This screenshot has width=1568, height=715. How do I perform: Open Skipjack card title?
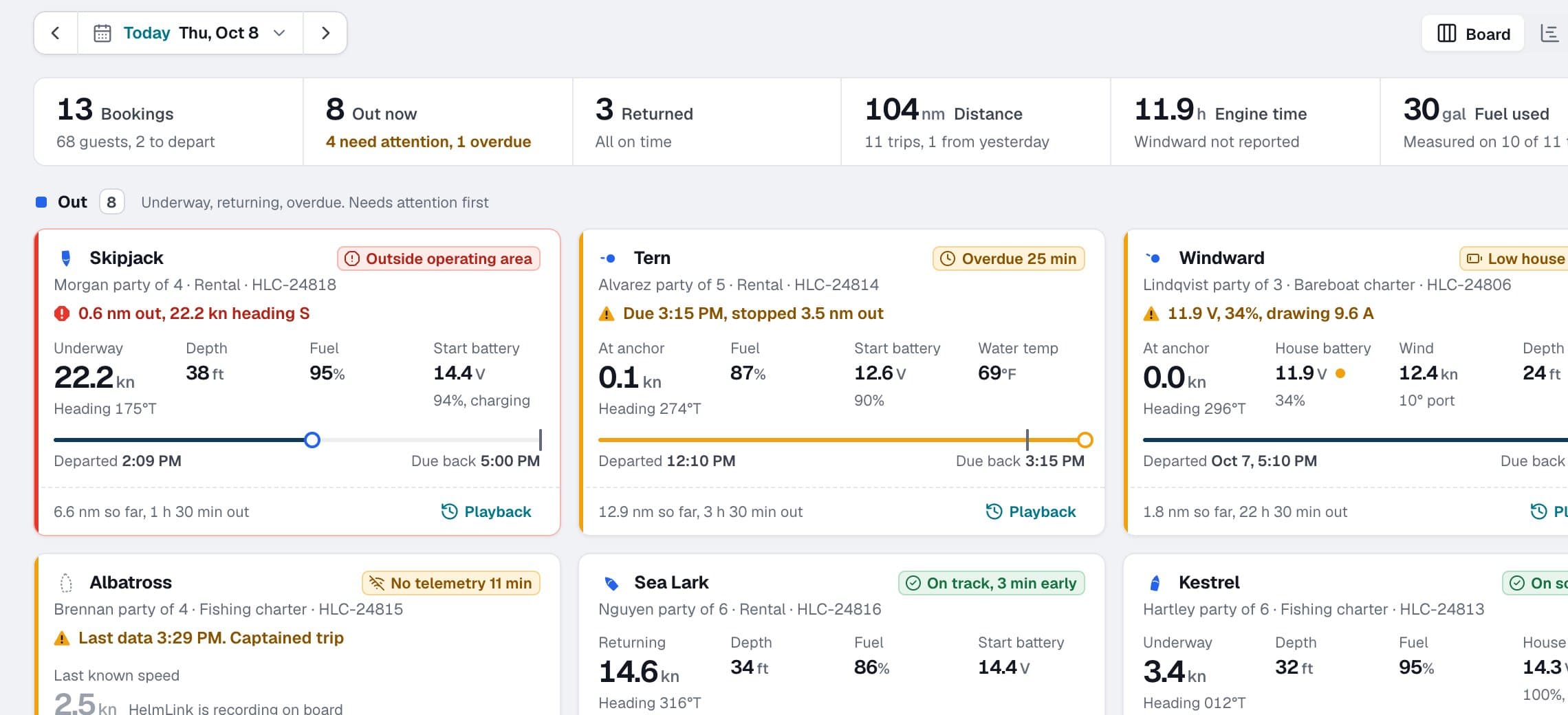[x=127, y=258]
